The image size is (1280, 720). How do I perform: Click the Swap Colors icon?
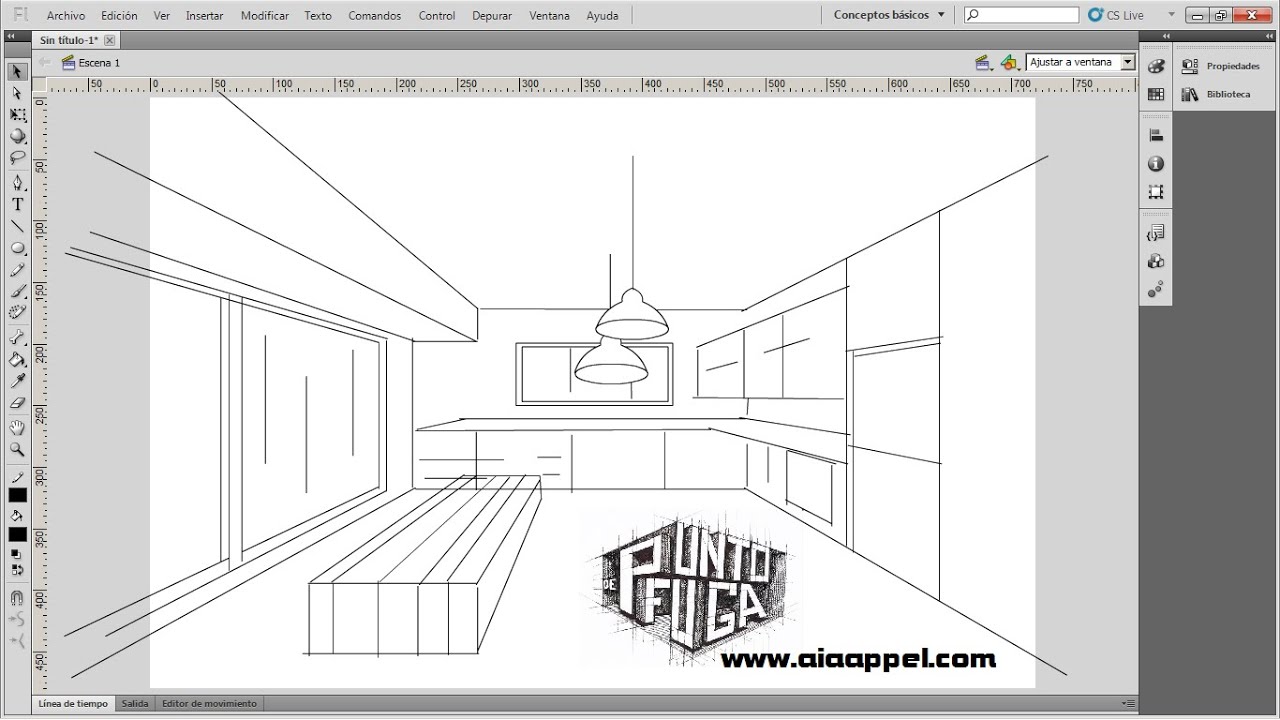coord(17,570)
